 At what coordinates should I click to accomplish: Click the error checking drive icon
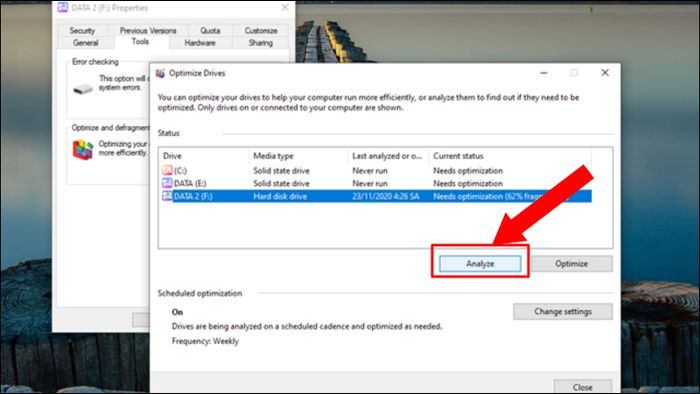(83, 89)
